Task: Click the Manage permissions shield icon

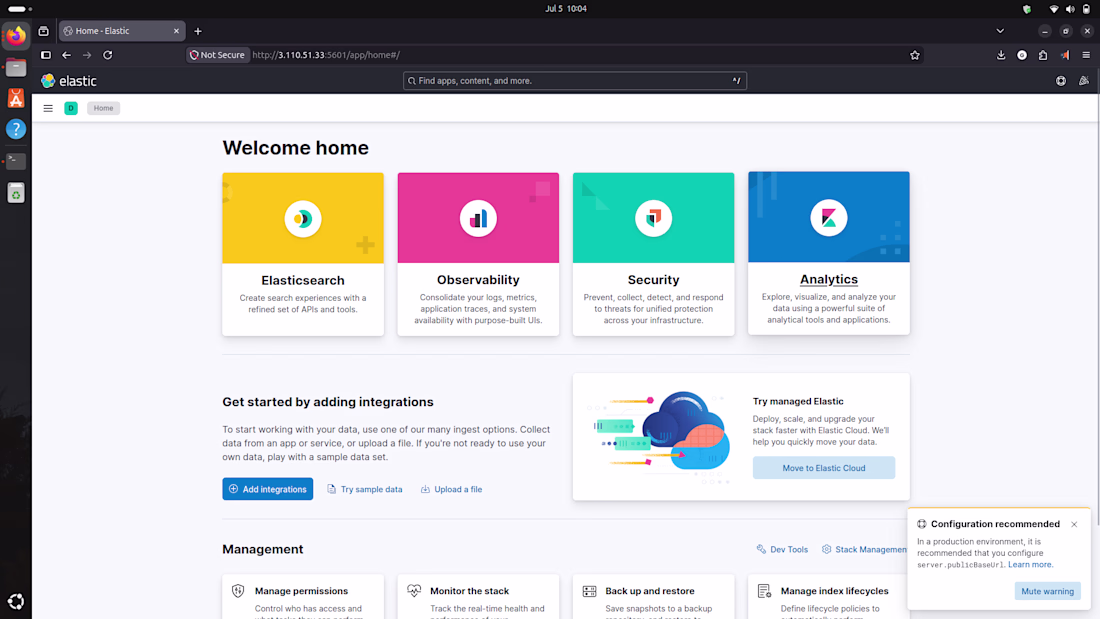Action: (239, 591)
